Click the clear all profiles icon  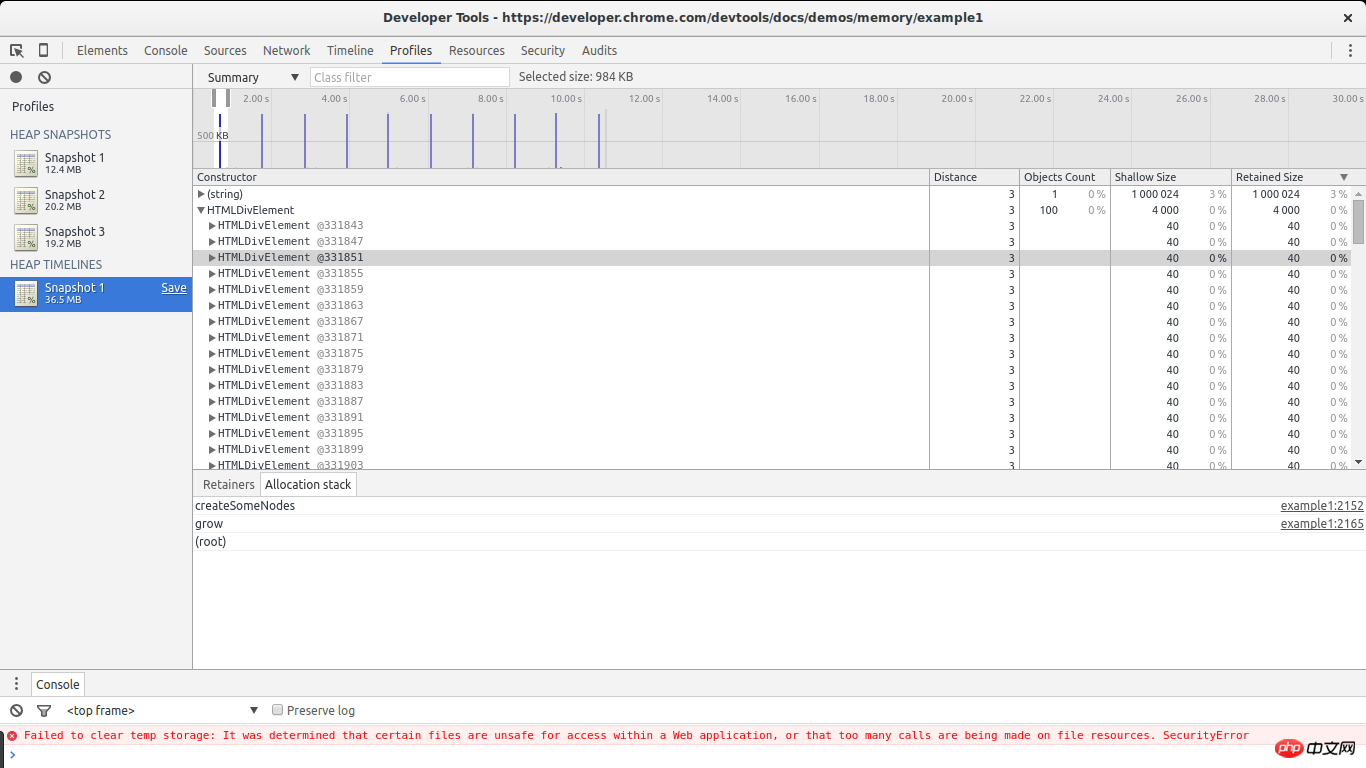tap(44, 77)
